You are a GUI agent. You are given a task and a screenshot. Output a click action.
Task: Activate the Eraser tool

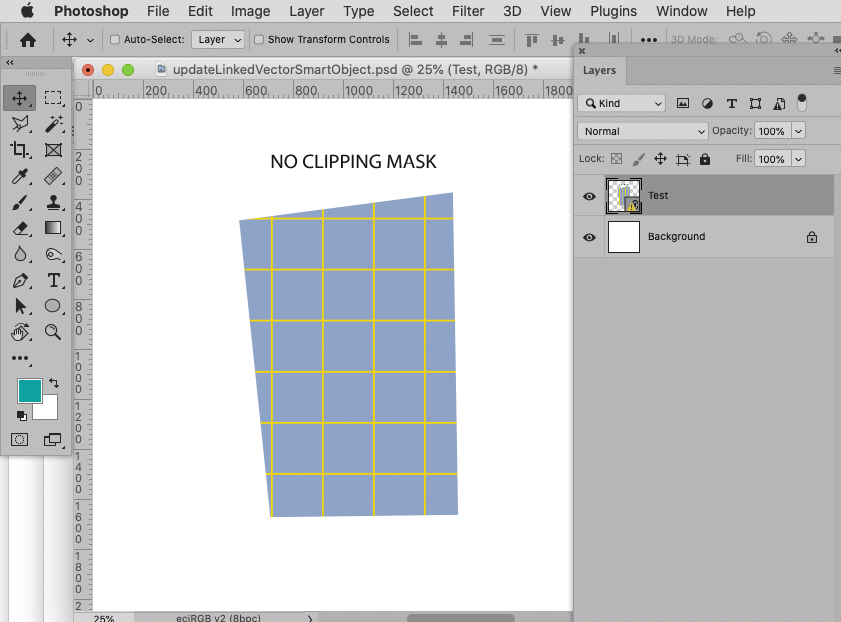tap(20, 228)
